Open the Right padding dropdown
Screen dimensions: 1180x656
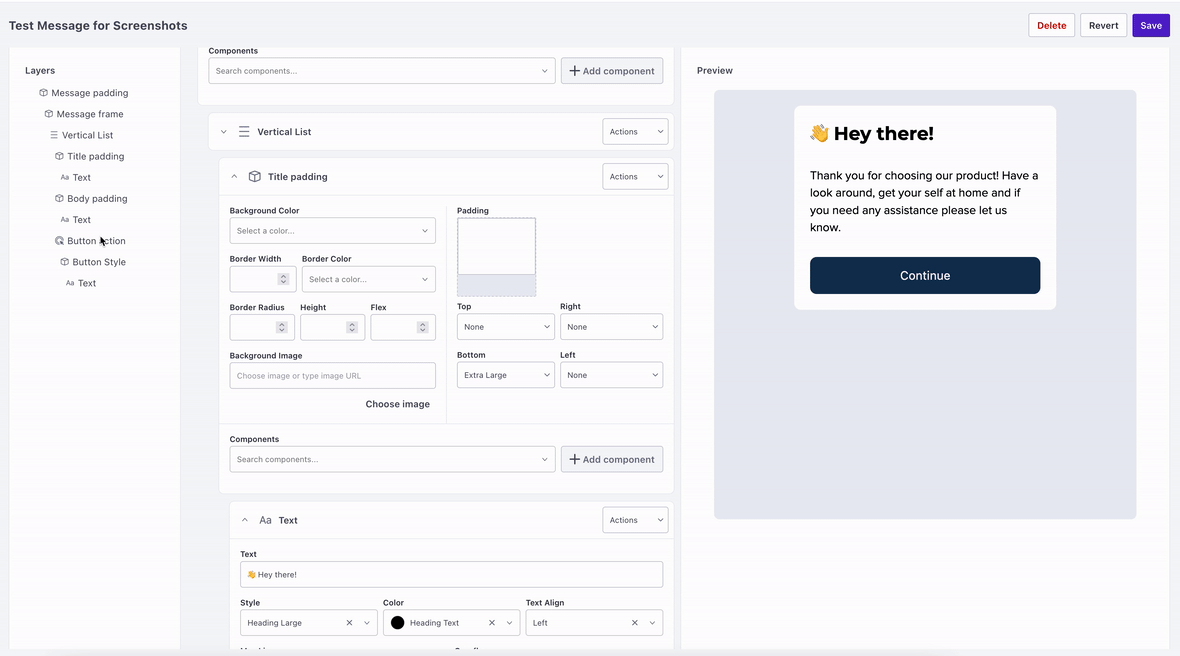(611, 326)
